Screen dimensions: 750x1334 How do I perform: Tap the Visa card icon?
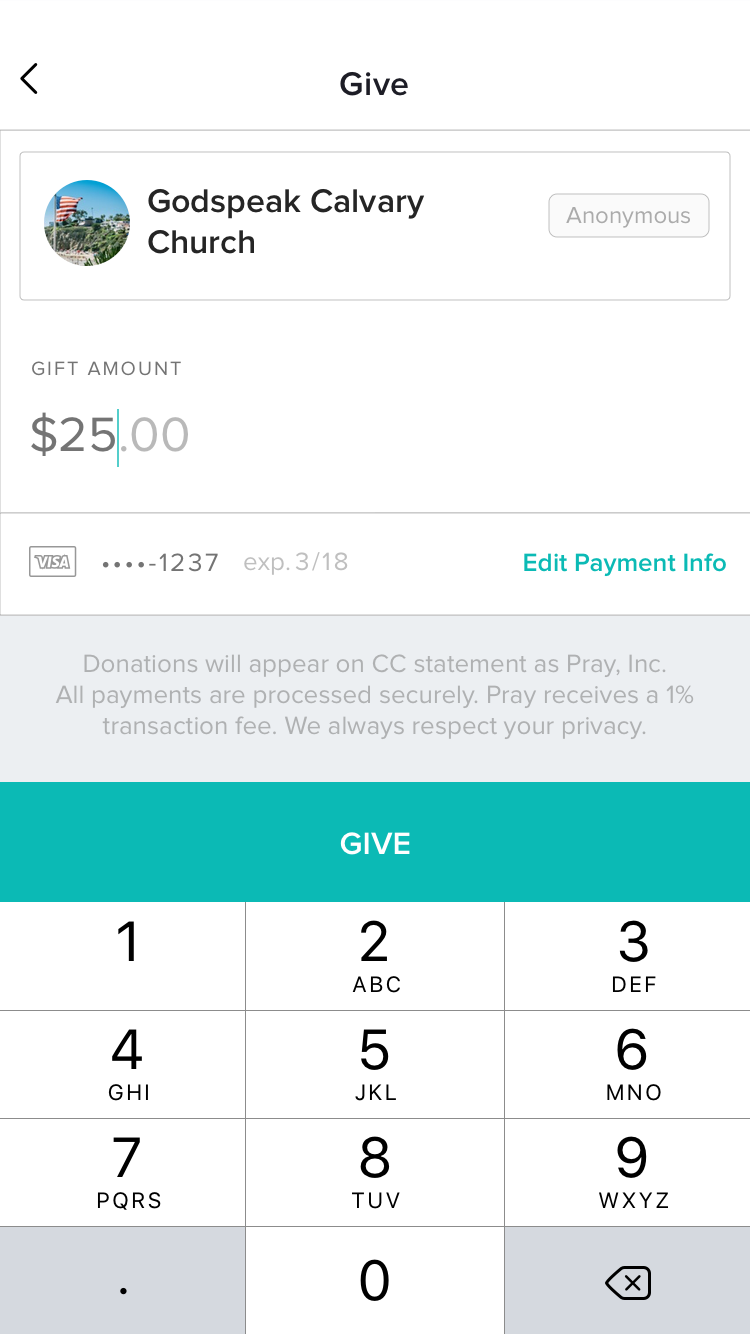(x=53, y=562)
